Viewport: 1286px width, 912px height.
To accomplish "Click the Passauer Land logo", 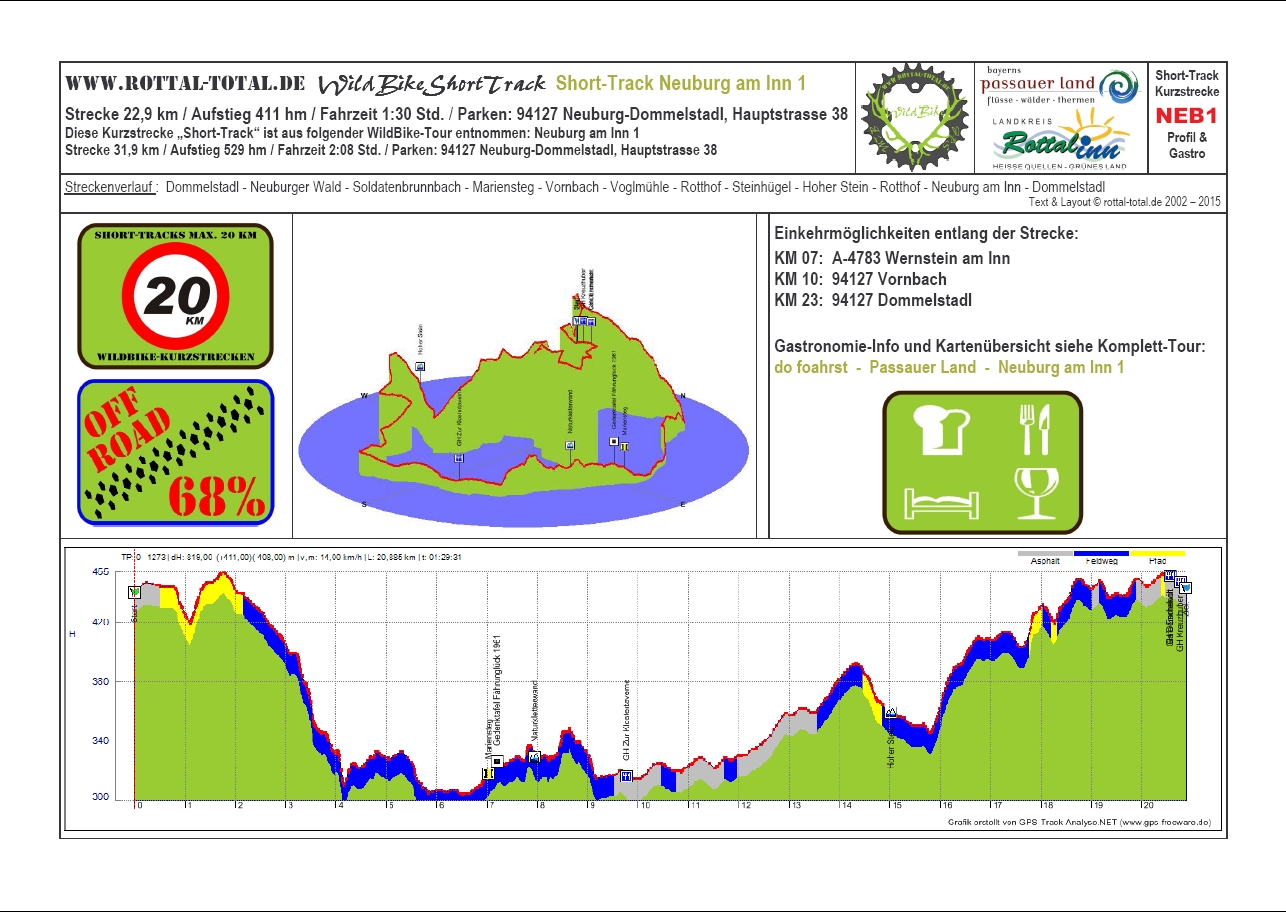I will [x=1060, y=85].
